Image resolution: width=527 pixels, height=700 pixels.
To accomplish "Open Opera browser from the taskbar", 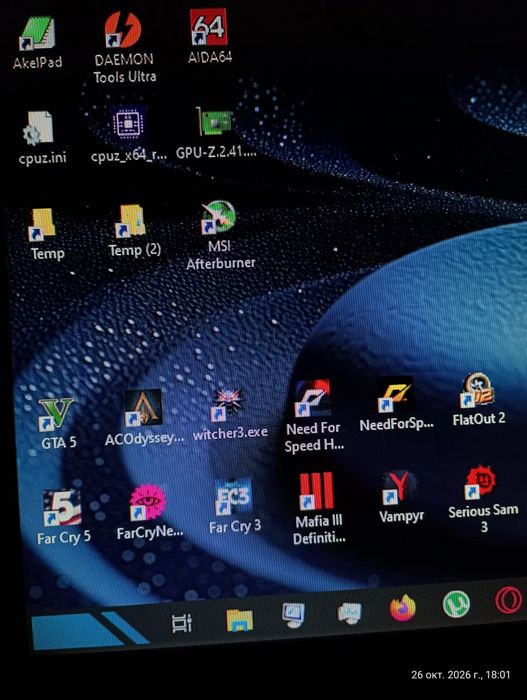I will 509,600.
